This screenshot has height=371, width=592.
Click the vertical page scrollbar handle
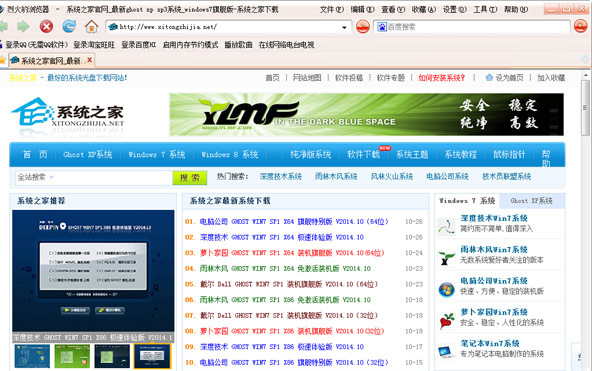coord(585,108)
